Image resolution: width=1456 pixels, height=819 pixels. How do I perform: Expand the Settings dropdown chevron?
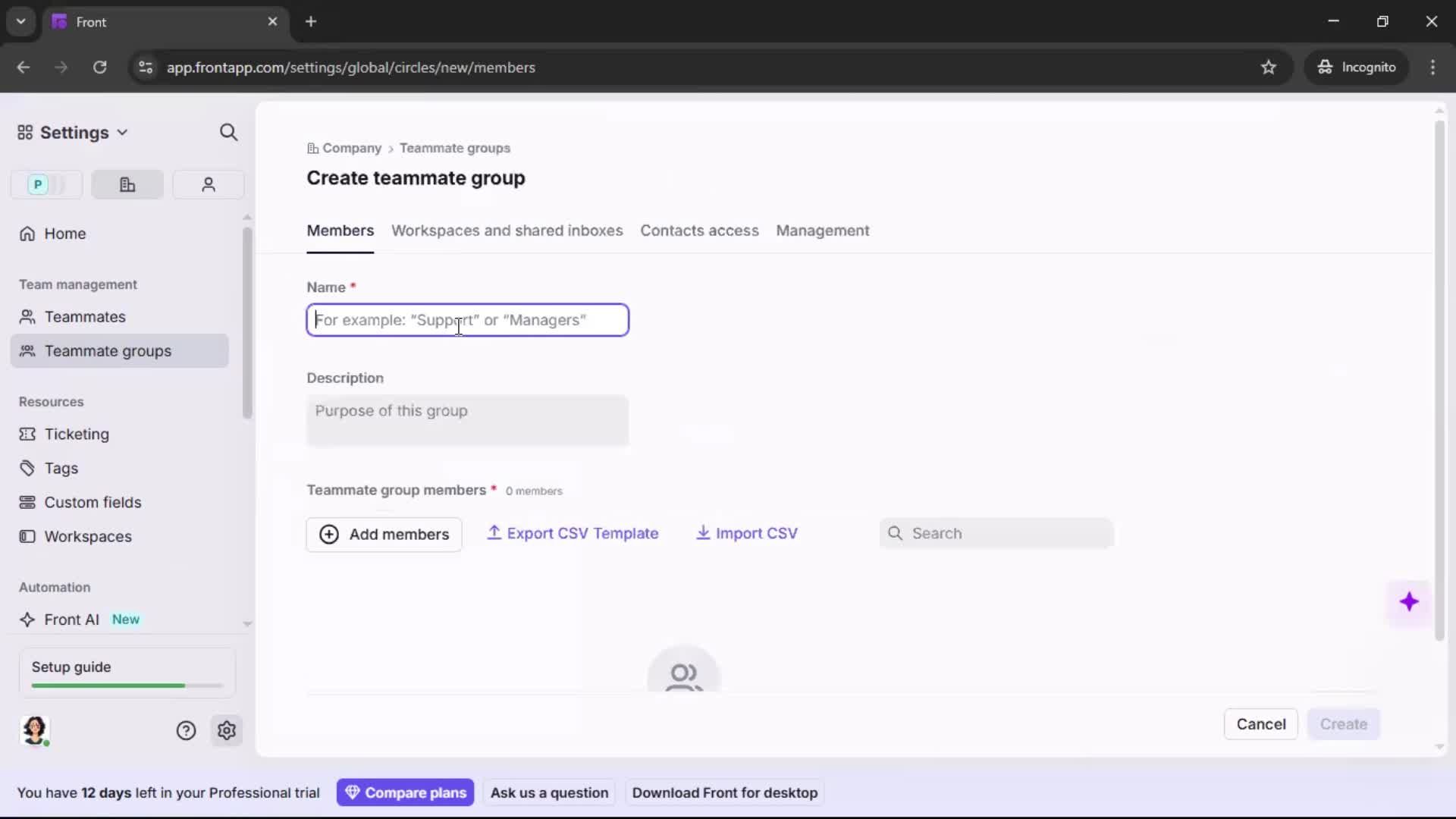click(x=123, y=132)
